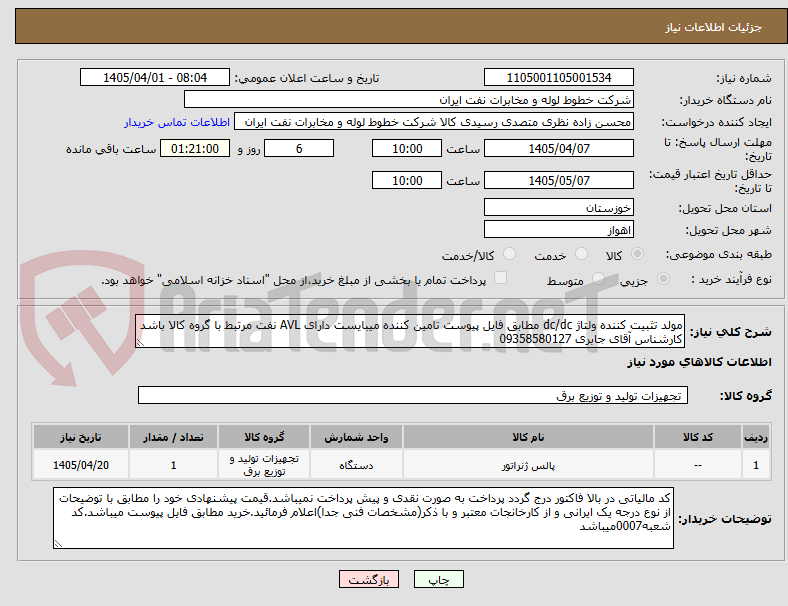The height and width of the screenshot is (606, 788).
Task: Click the نوع فرآیند خرید label
Action: (x=731, y=279)
